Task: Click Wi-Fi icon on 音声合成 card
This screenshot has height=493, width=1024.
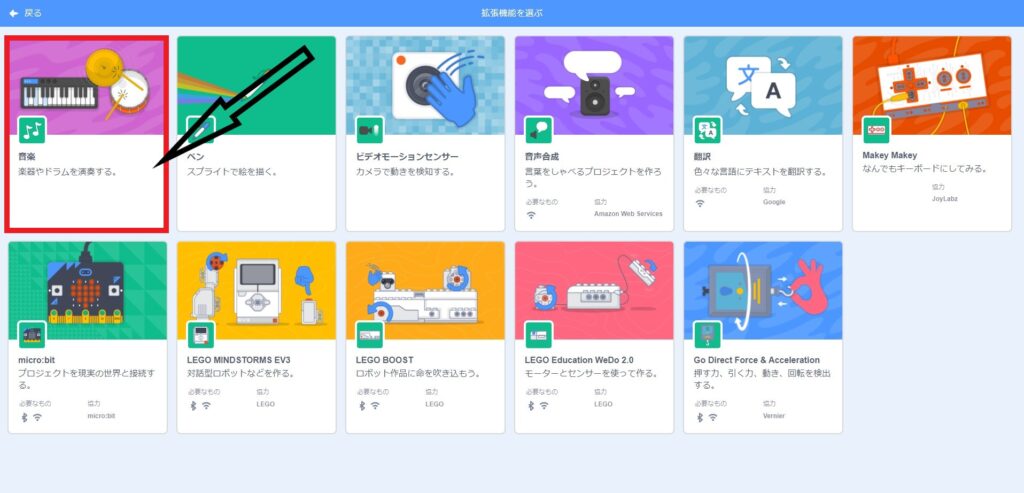Action: pyautogui.click(x=531, y=215)
